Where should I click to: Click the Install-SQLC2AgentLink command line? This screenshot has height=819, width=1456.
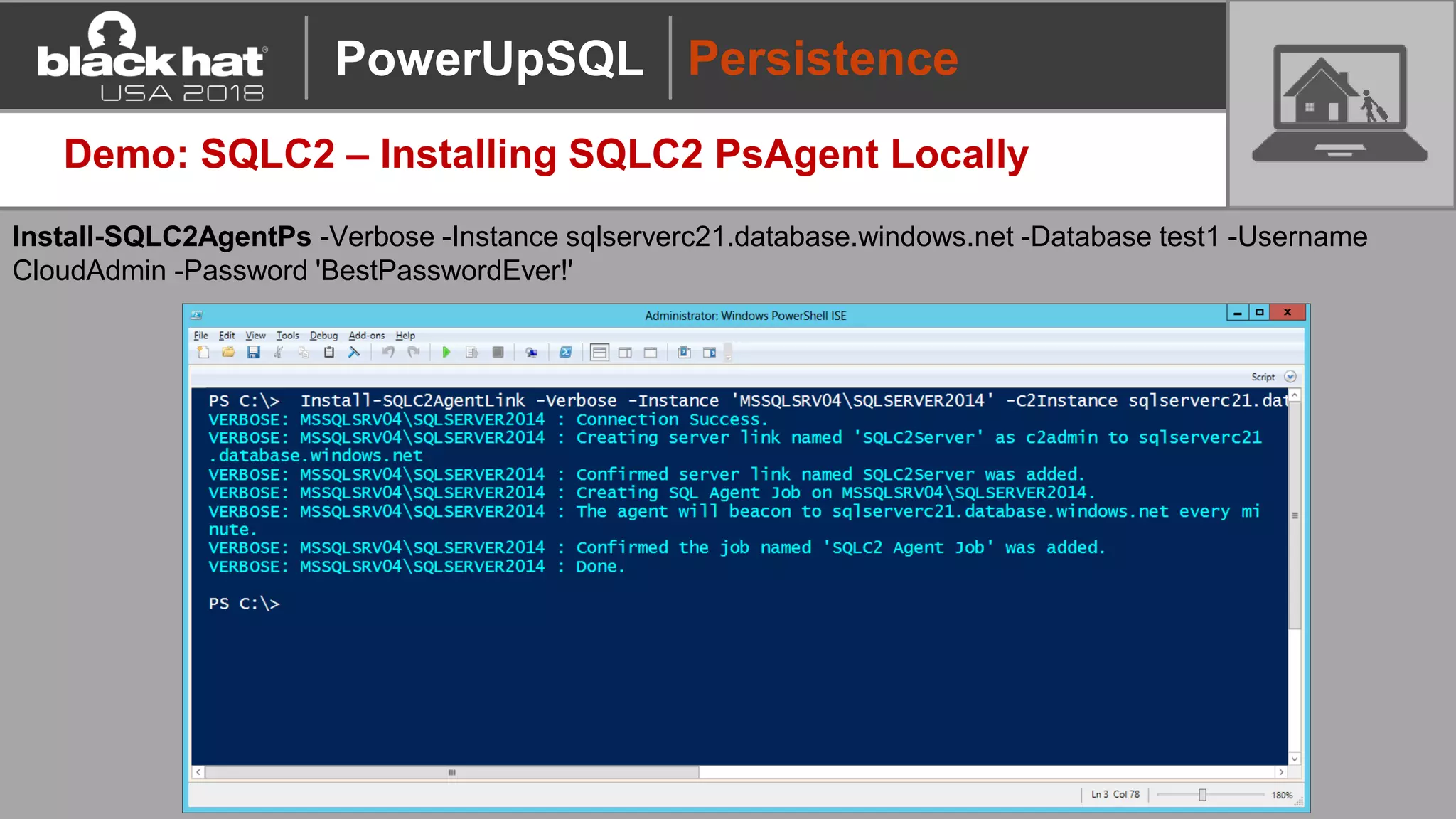[747, 401]
